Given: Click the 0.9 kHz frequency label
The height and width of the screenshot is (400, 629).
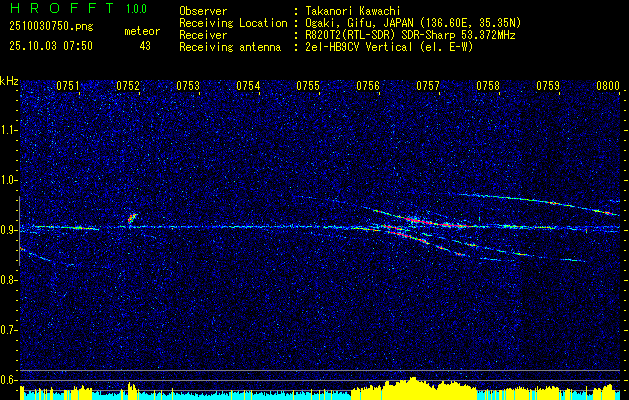Looking at the screenshot, I should coord(8,230).
